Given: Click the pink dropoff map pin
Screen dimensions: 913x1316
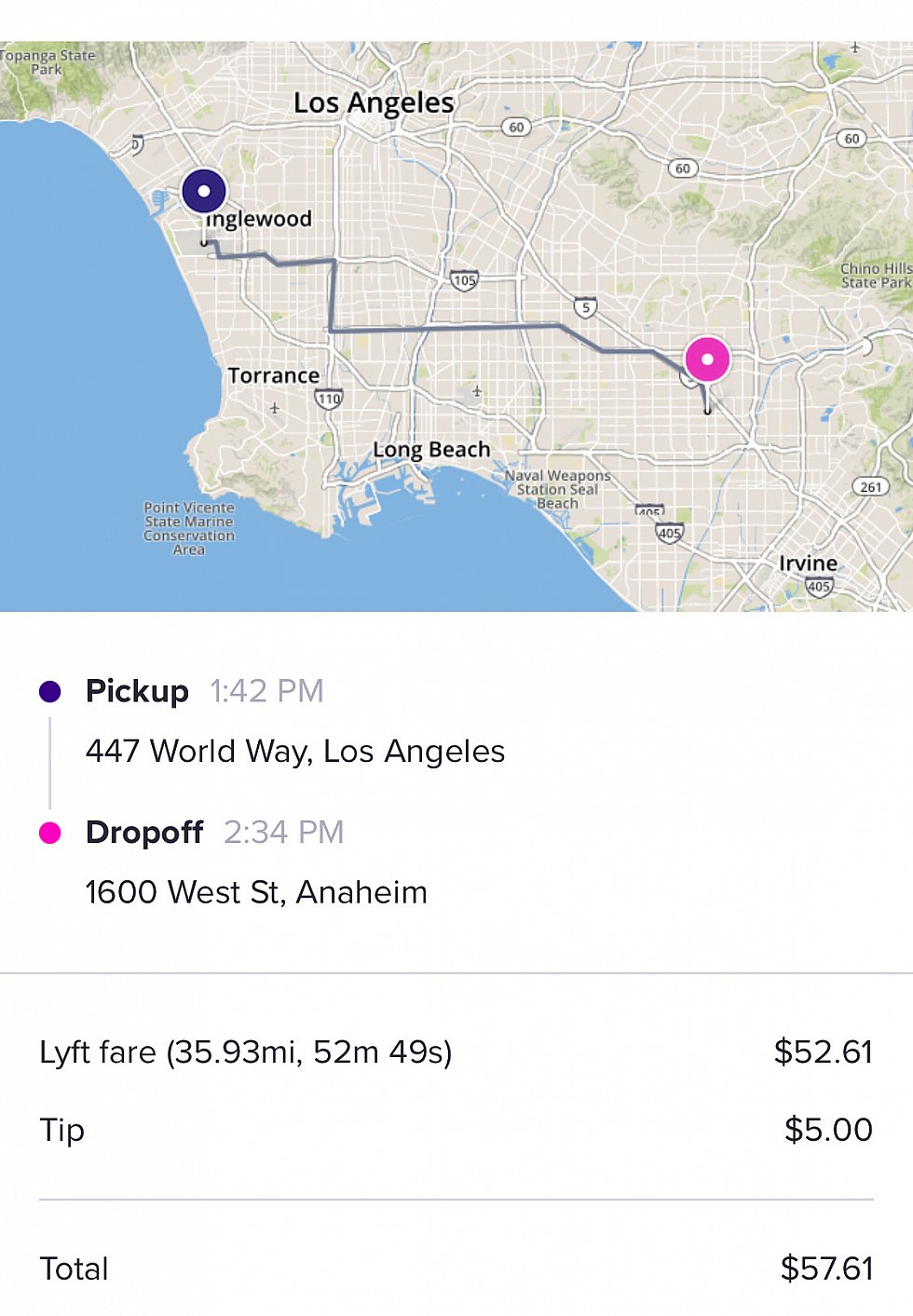Looking at the screenshot, I should [707, 359].
